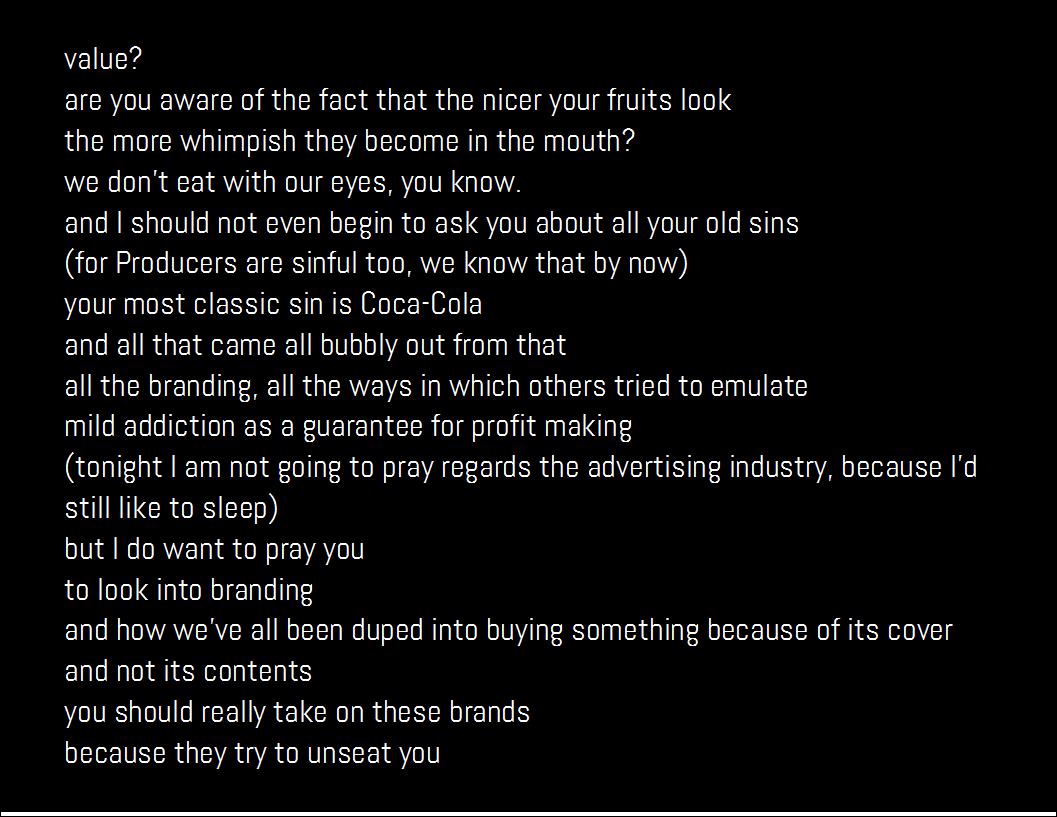Click the line "you should really take on these brands"
Screen dimensions: 1057x817
[x=297, y=713]
